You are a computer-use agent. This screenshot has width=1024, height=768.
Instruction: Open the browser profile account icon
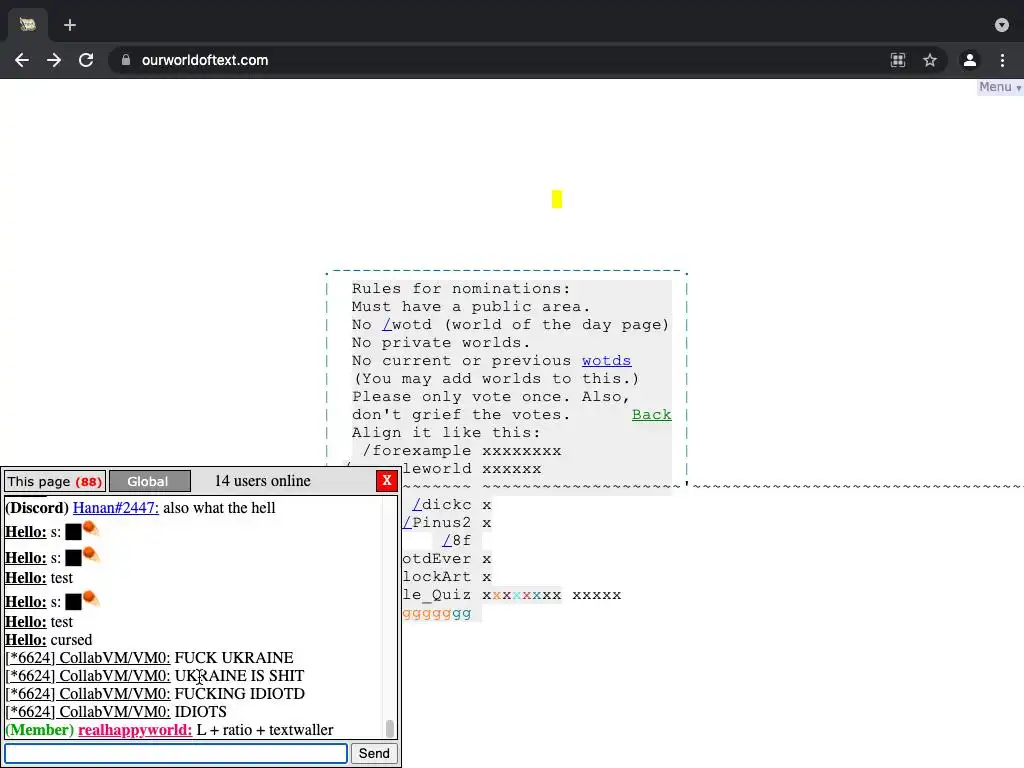[970, 60]
